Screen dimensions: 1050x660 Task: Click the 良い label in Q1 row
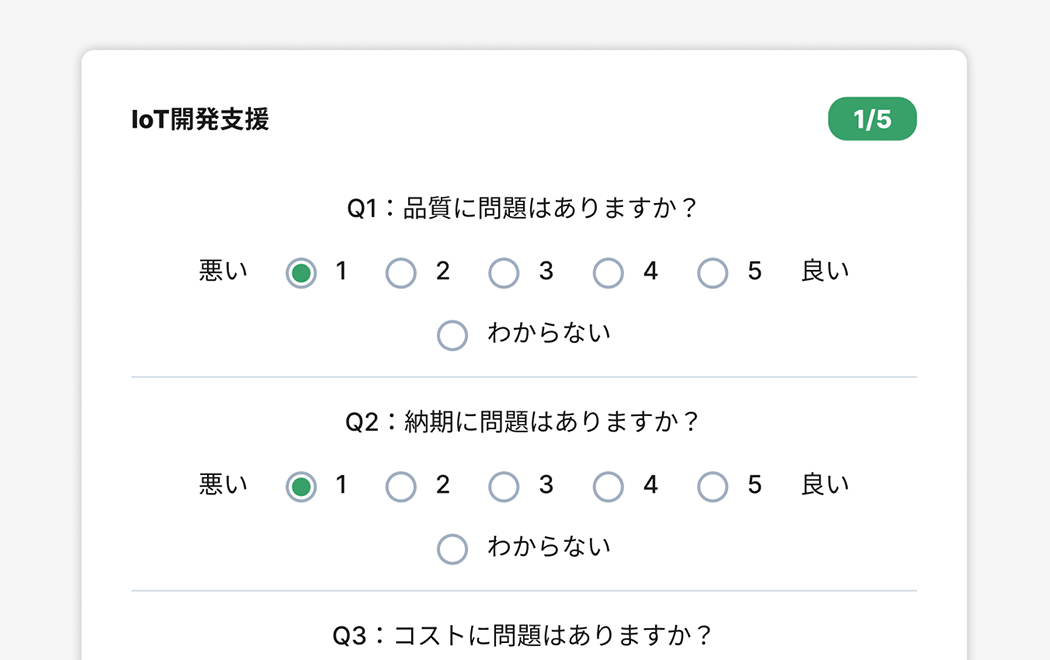click(x=825, y=271)
